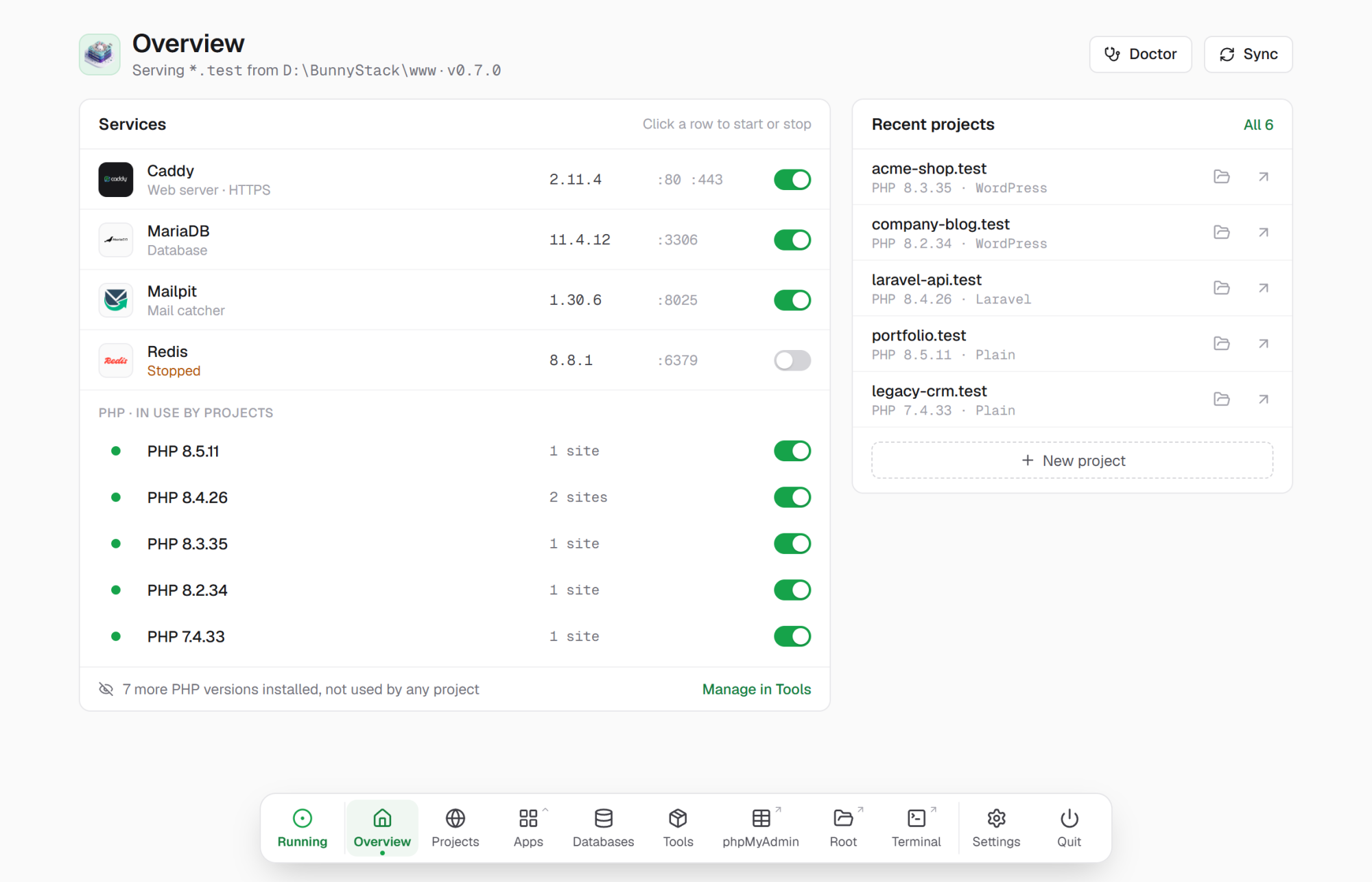Viewport: 1372px width, 882px height.
Task: Click MariaDB port :3306 text
Action: tap(678, 240)
